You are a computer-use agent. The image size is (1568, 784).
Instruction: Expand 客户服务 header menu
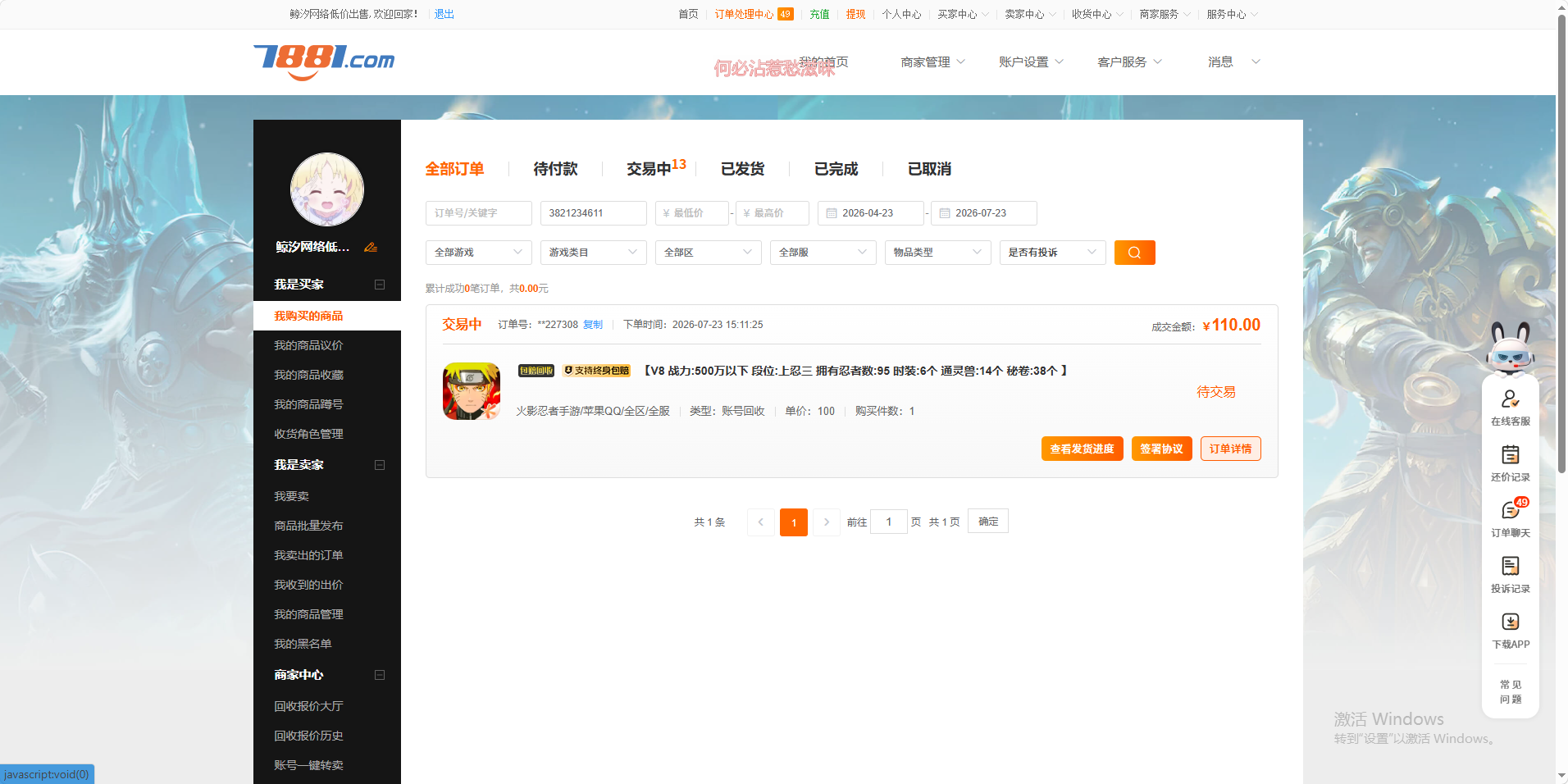coord(1130,62)
